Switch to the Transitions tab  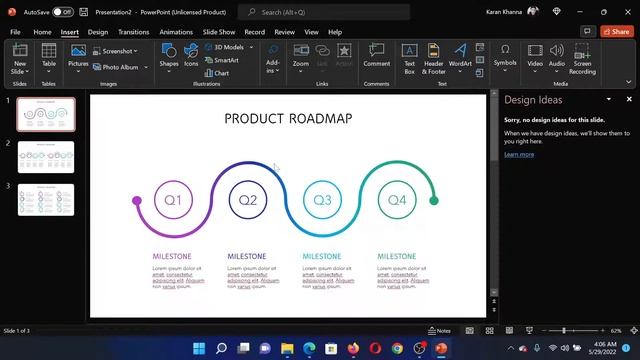[x=133, y=32]
